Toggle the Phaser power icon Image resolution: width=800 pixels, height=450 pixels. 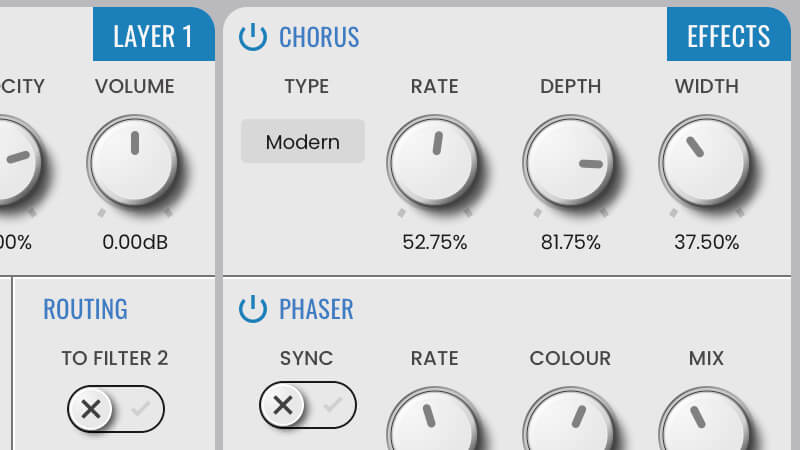[253, 309]
